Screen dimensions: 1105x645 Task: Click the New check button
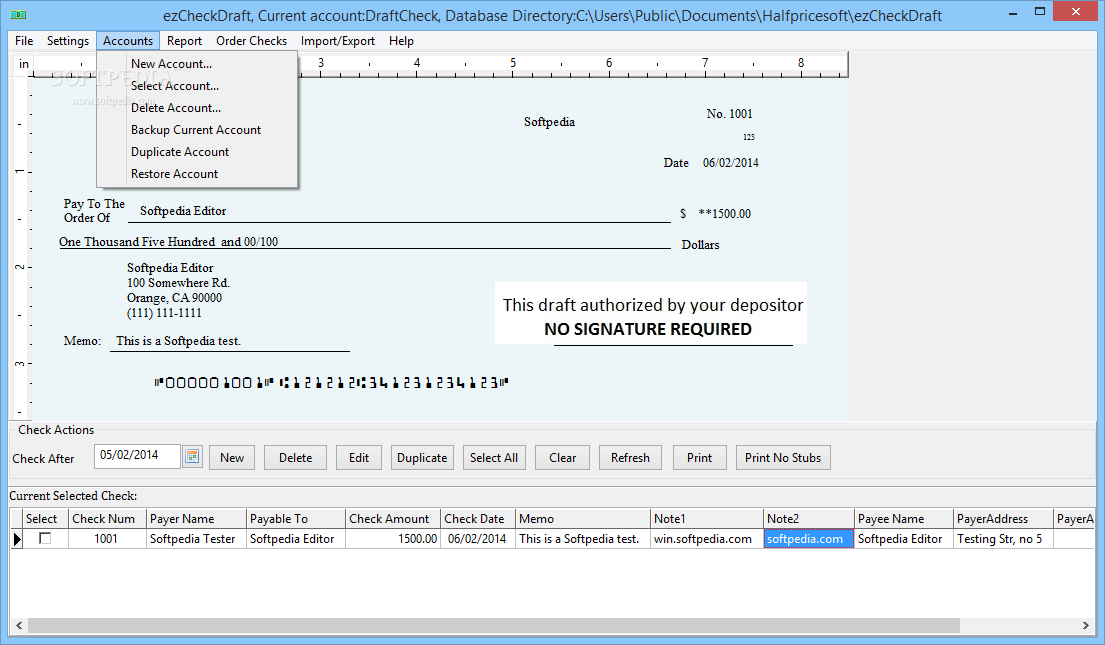[x=232, y=457]
